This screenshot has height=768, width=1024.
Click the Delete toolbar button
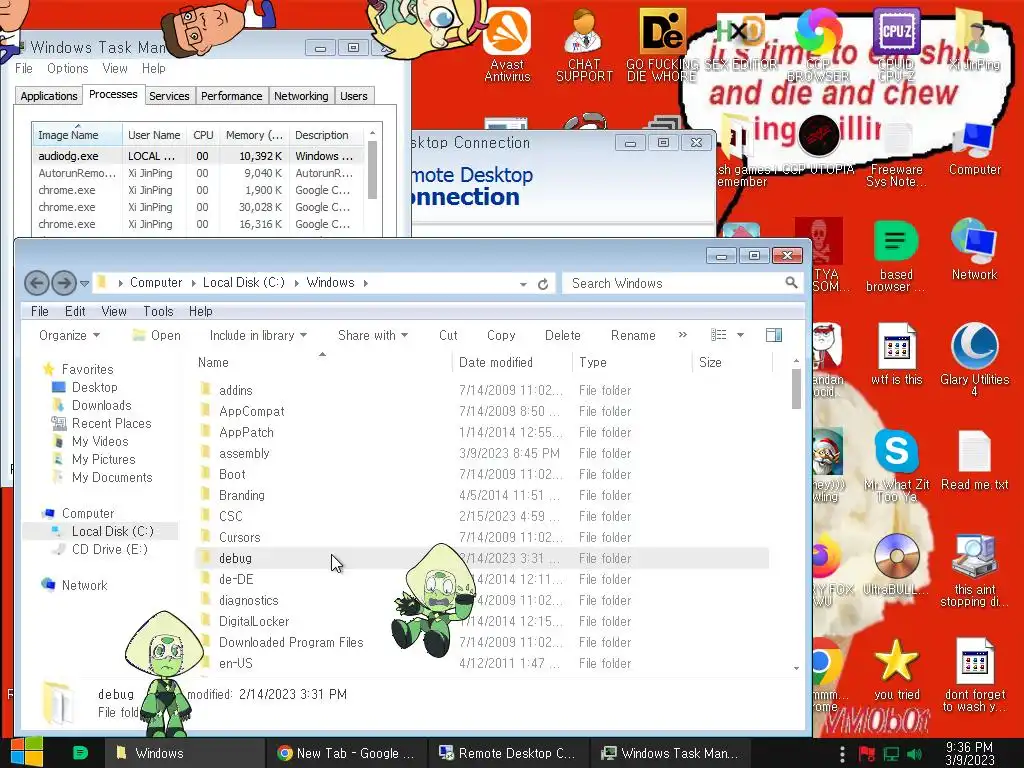point(562,335)
